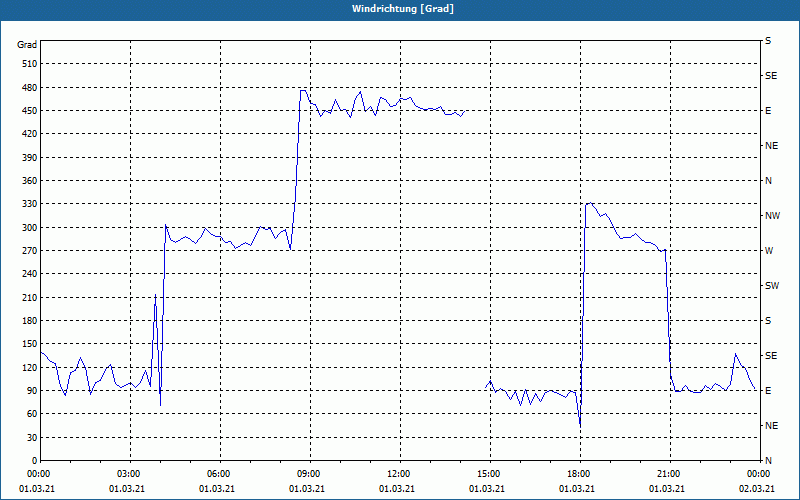Select the 21:00 time label
This screenshot has width=800, height=500.
pos(668,473)
